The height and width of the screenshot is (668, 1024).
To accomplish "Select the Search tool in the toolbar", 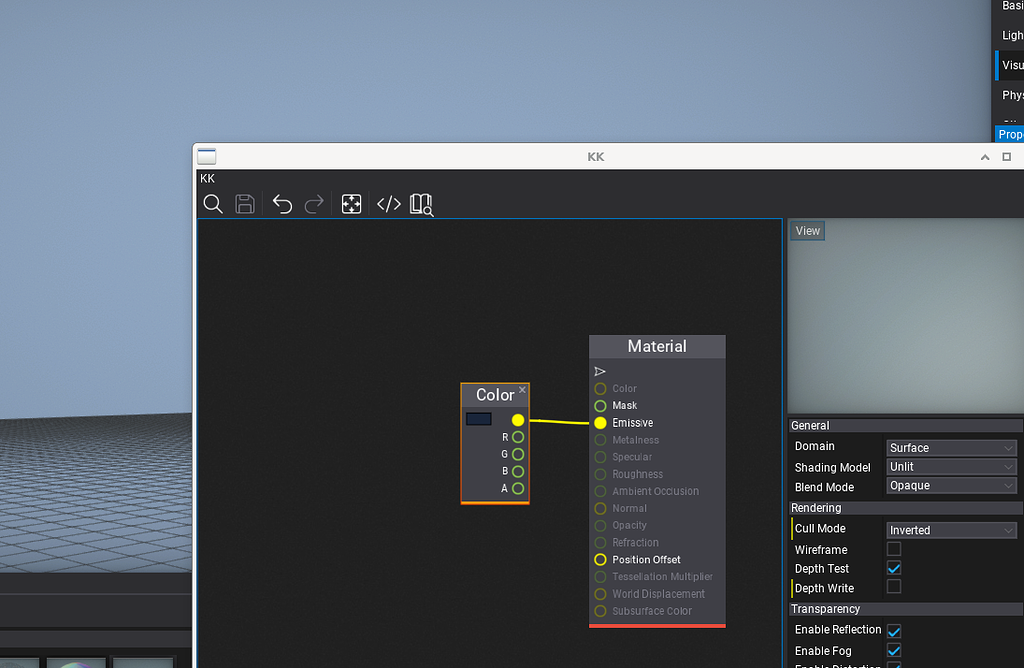I will [213, 203].
